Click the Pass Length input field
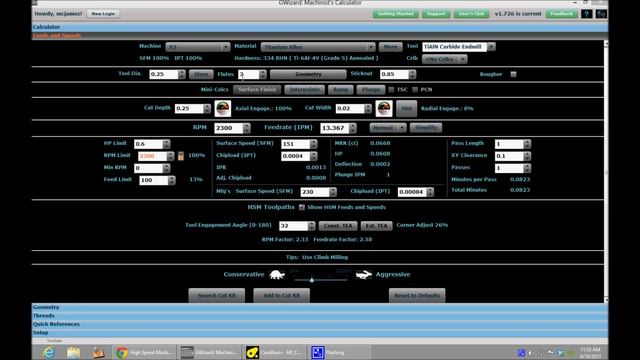The width and height of the screenshot is (640, 360). click(509, 144)
